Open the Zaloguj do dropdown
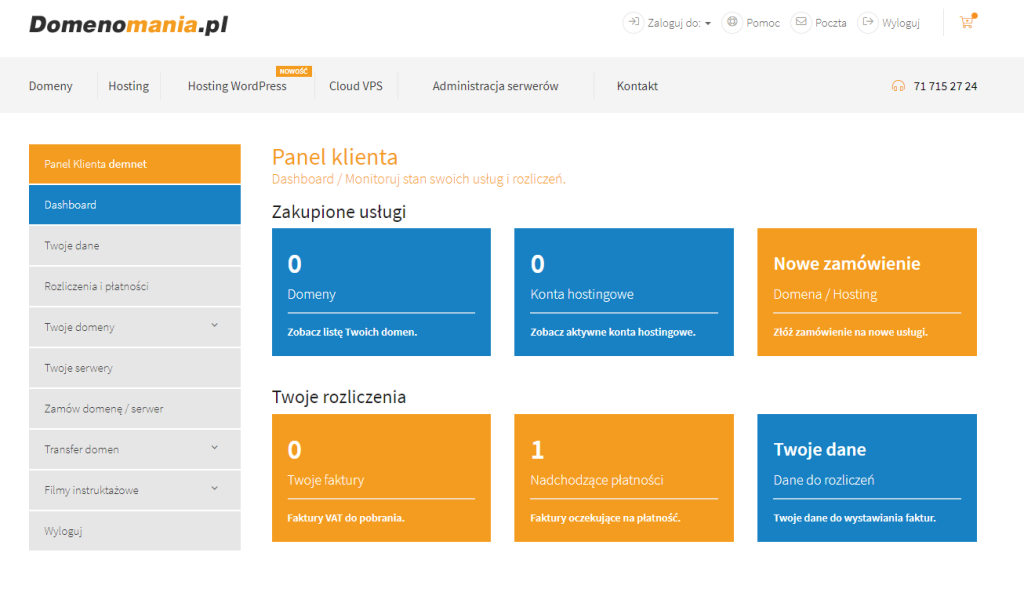Viewport: 1024px width, 596px height. coord(680,23)
